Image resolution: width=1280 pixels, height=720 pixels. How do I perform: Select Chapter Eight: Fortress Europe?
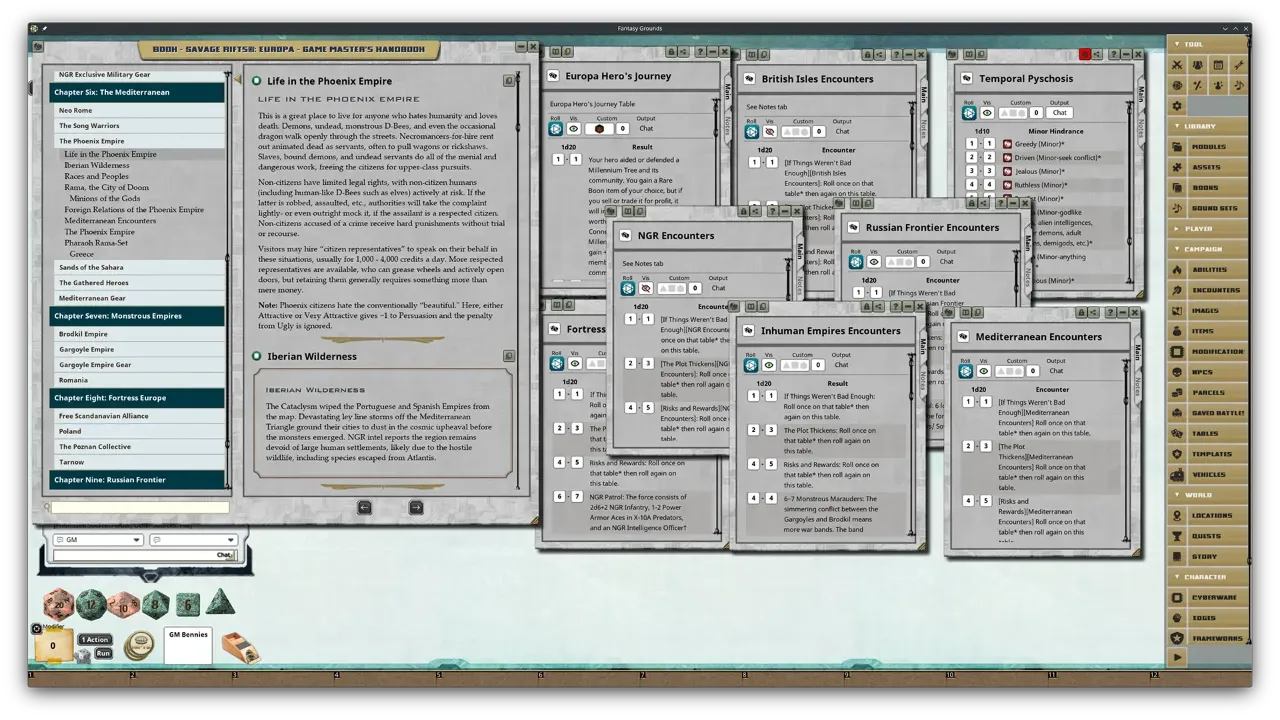pos(139,398)
